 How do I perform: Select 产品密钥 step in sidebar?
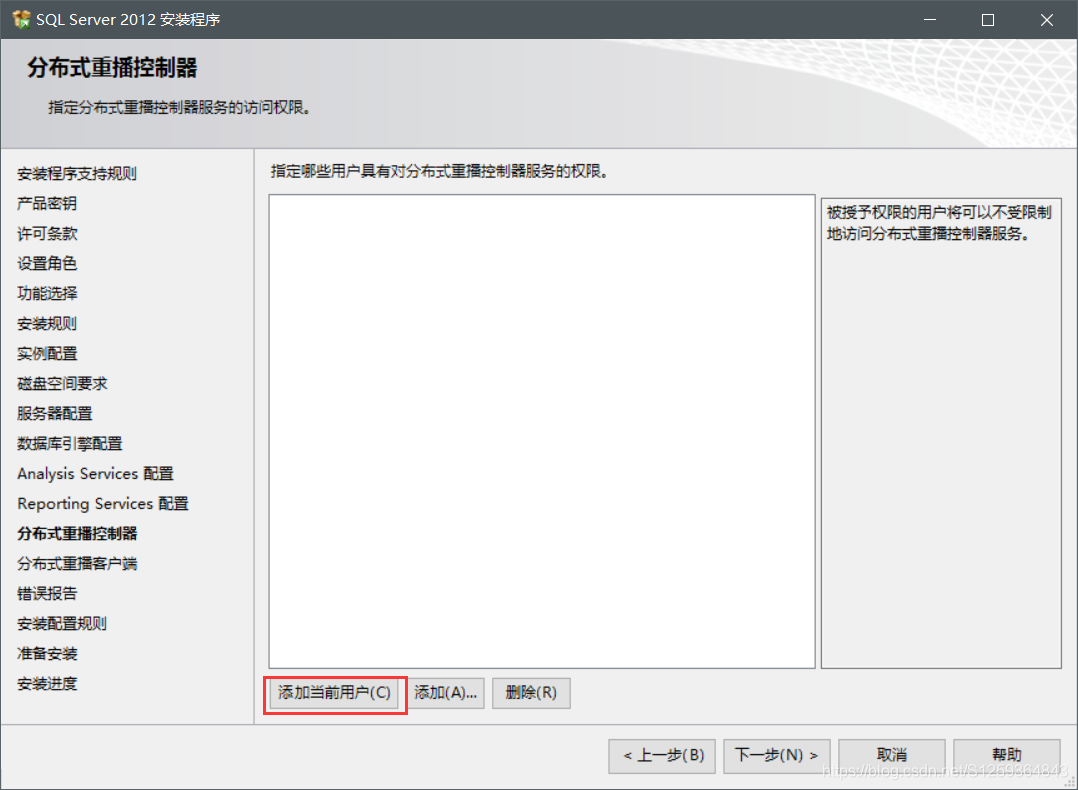pos(47,204)
